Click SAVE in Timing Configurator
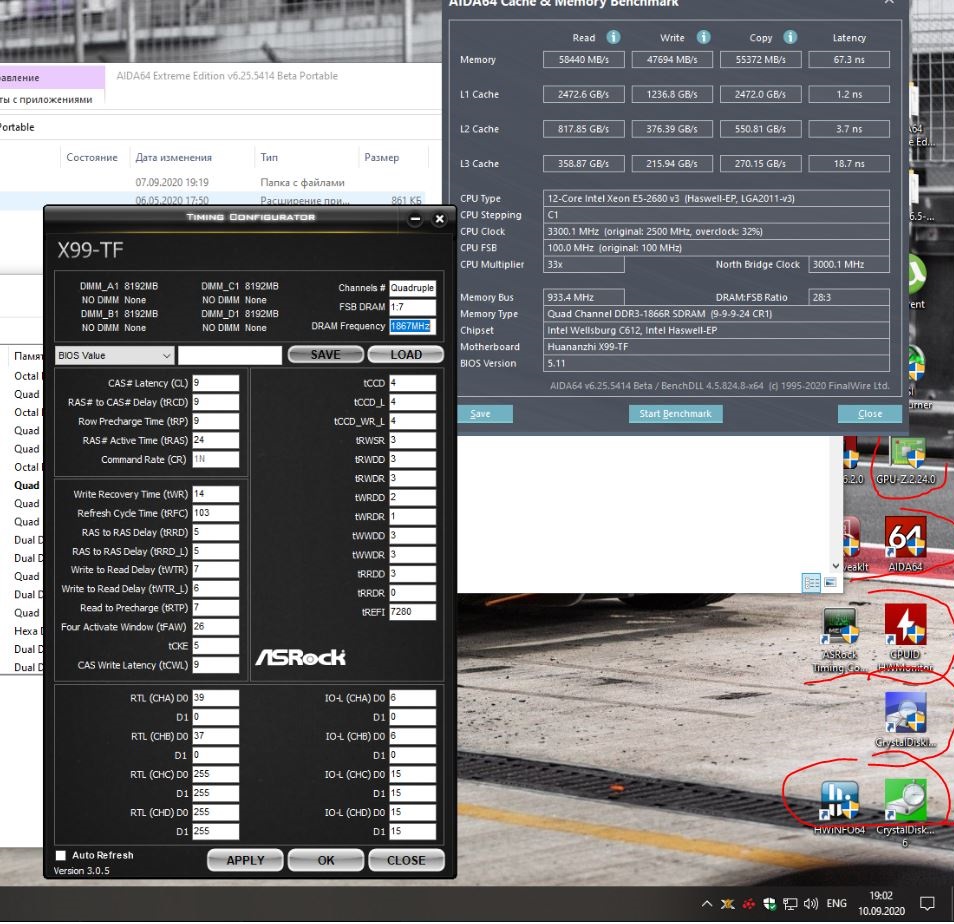Screen dimensions: 954x924 coord(326,355)
